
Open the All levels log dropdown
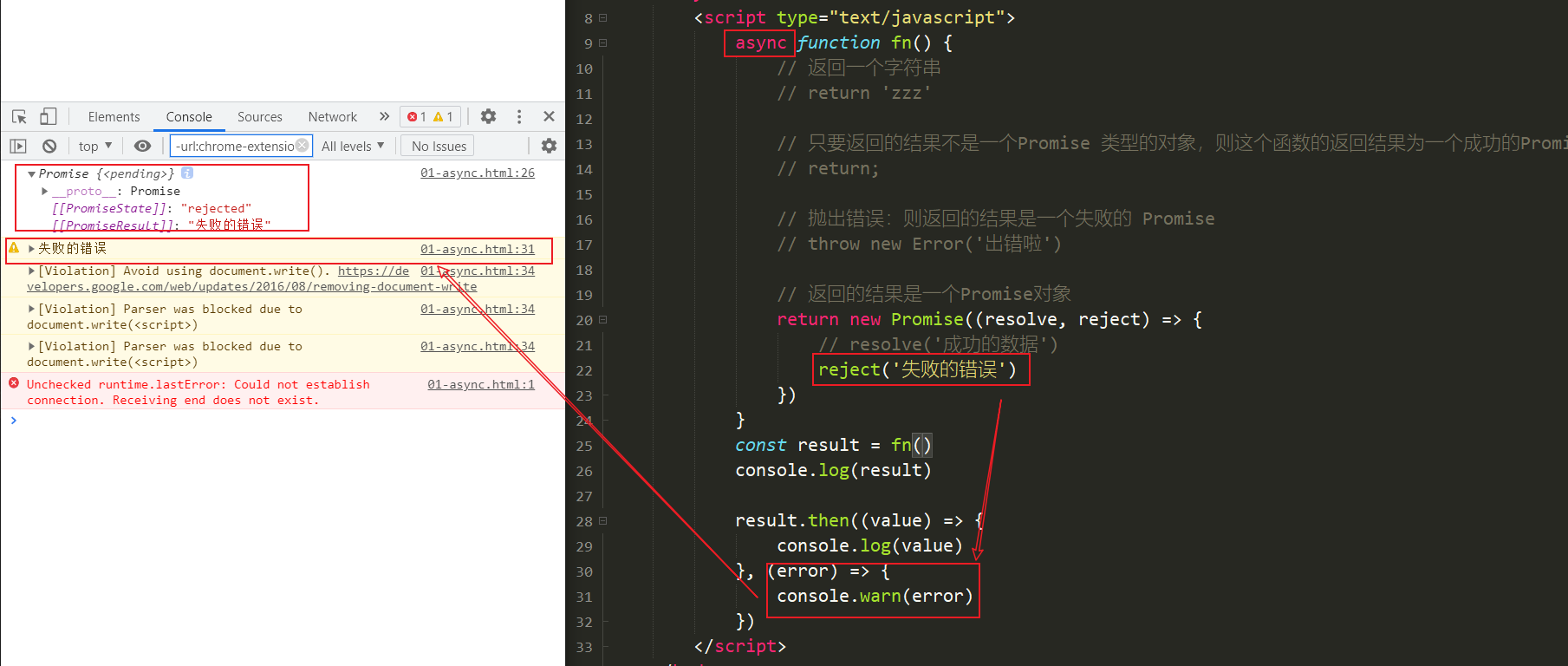353,146
